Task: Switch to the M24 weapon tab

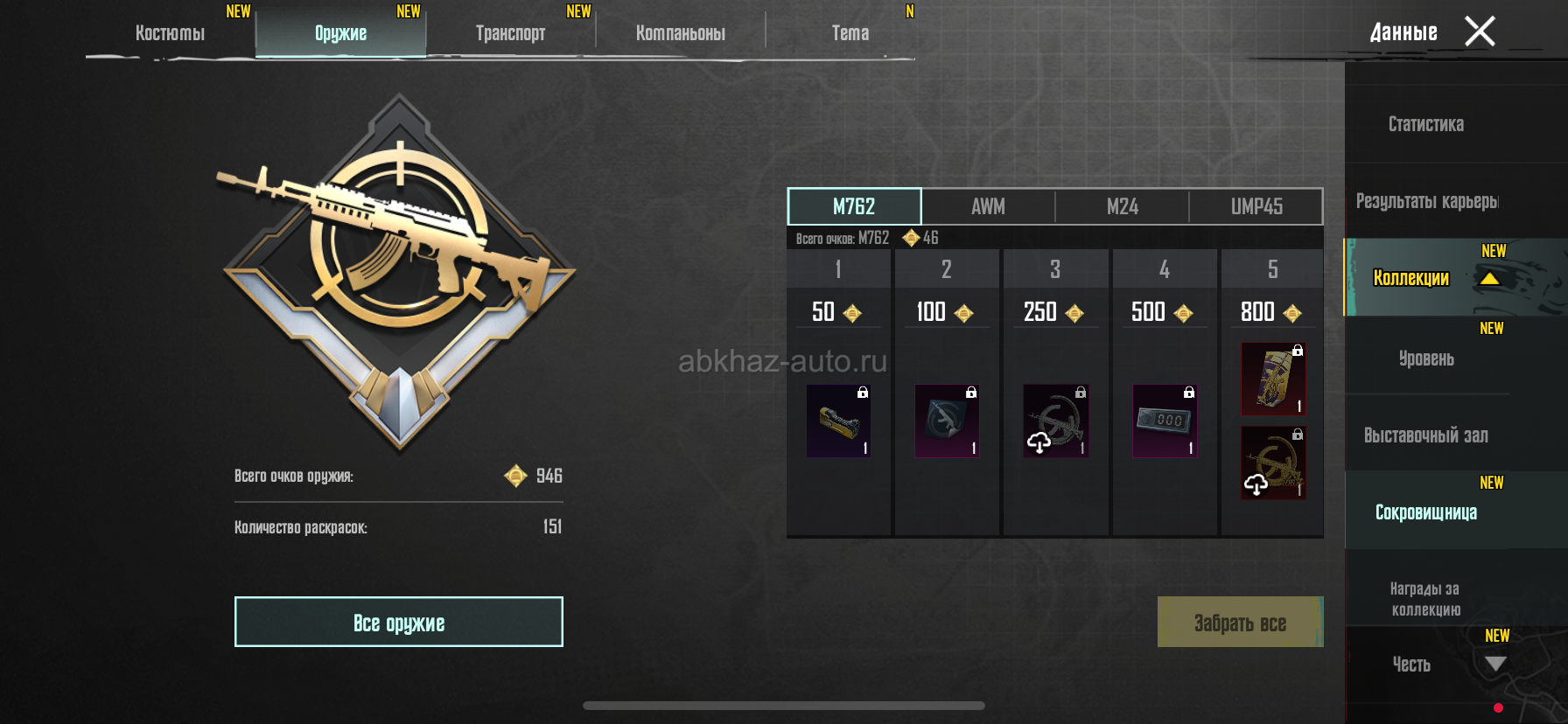Action: pyautogui.click(x=1122, y=206)
